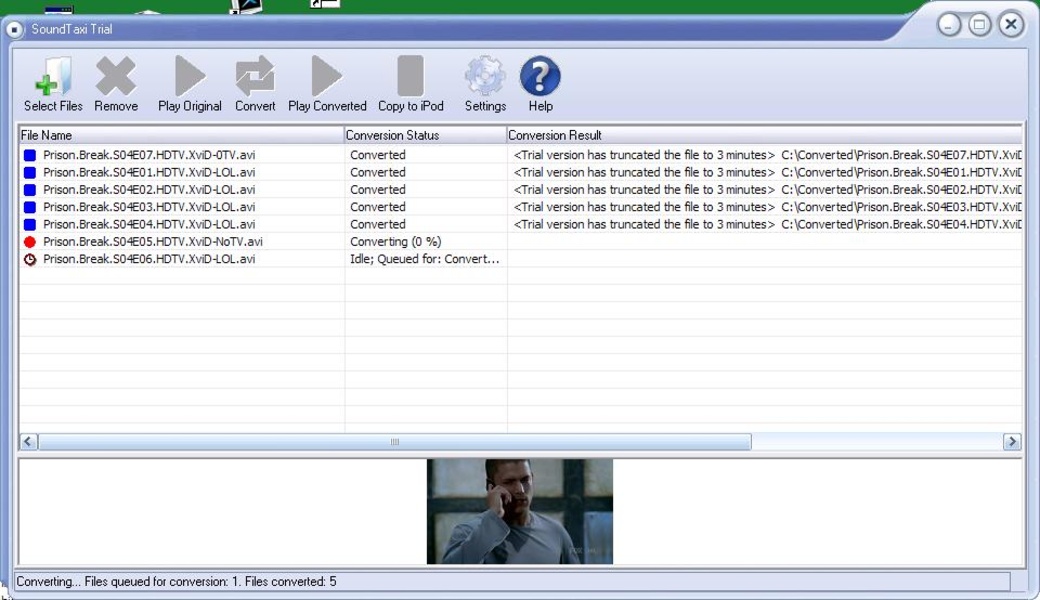The height and width of the screenshot is (600, 1040).
Task: Click the video preview thumbnail
Action: pos(519,511)
